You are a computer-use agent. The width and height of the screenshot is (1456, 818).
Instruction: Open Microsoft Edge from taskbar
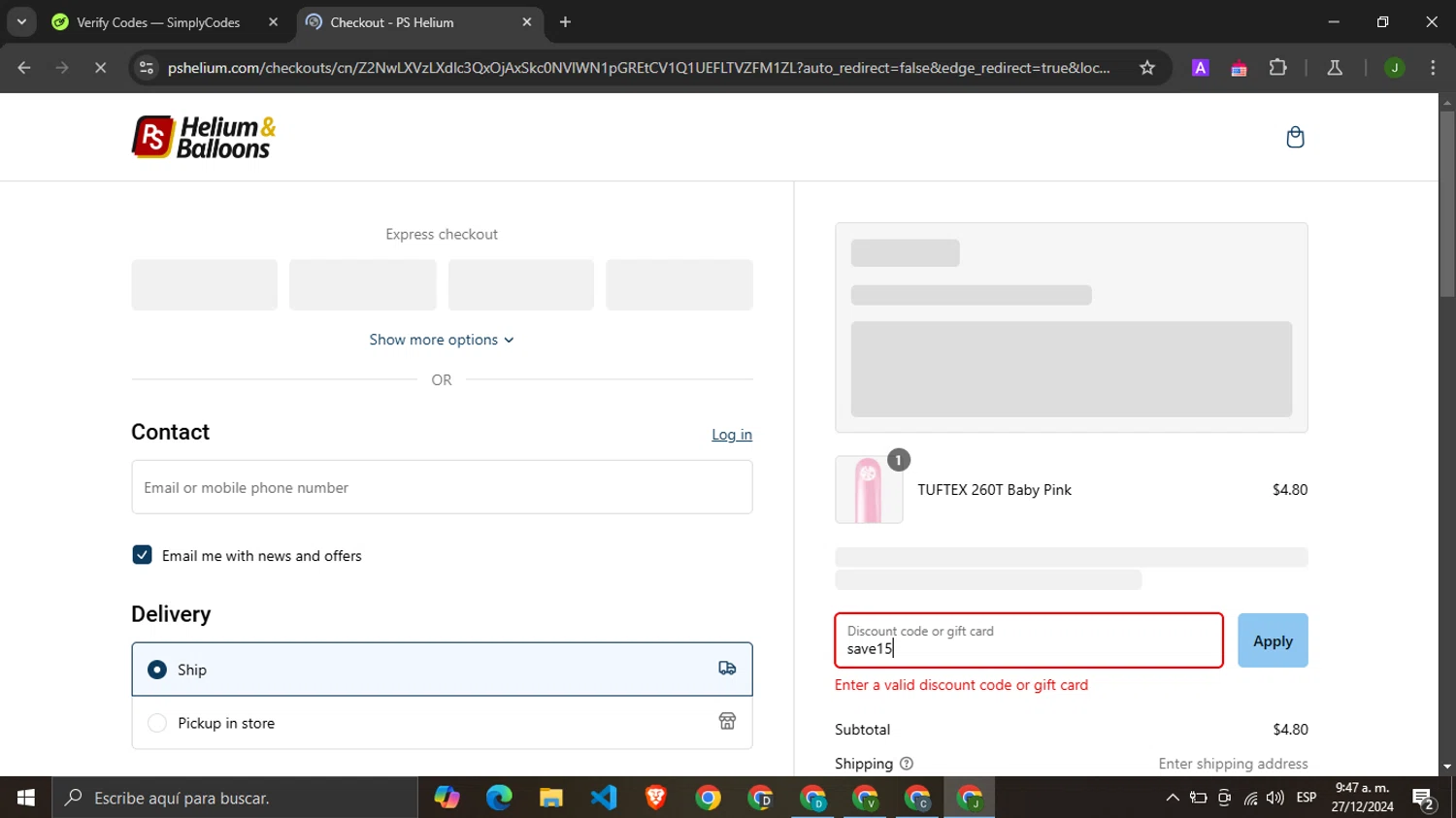499,798
